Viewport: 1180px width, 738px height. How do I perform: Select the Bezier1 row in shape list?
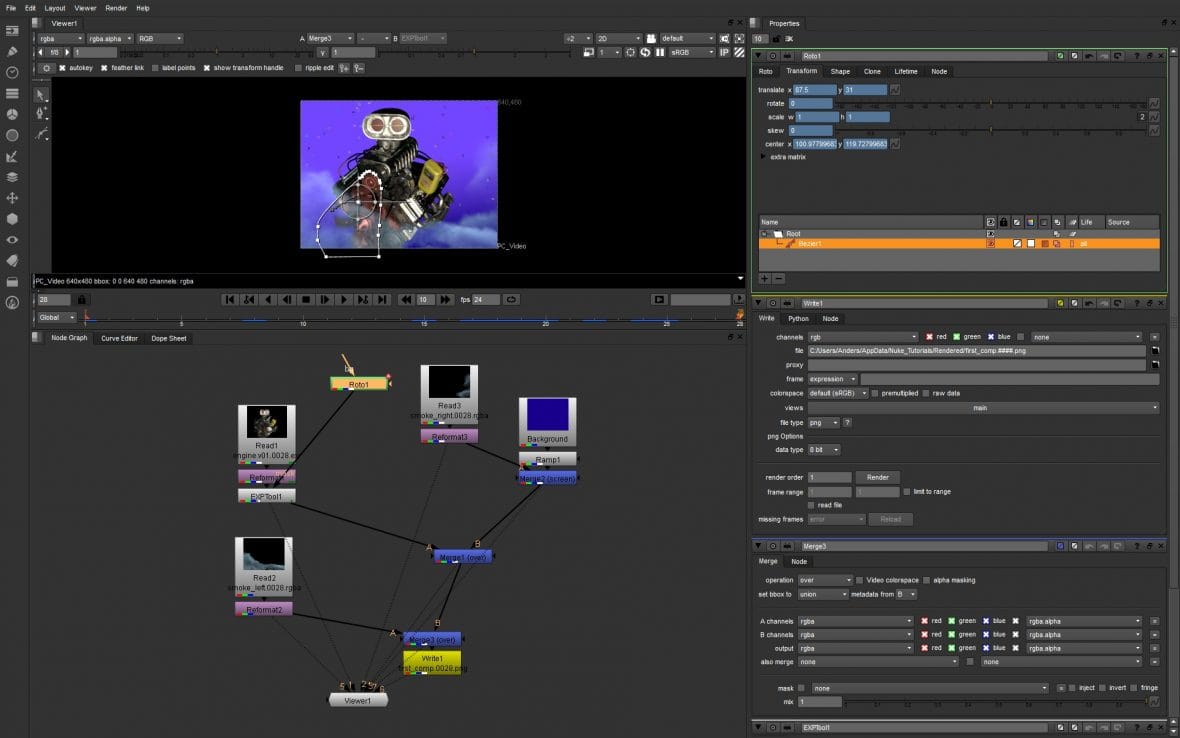959,244
